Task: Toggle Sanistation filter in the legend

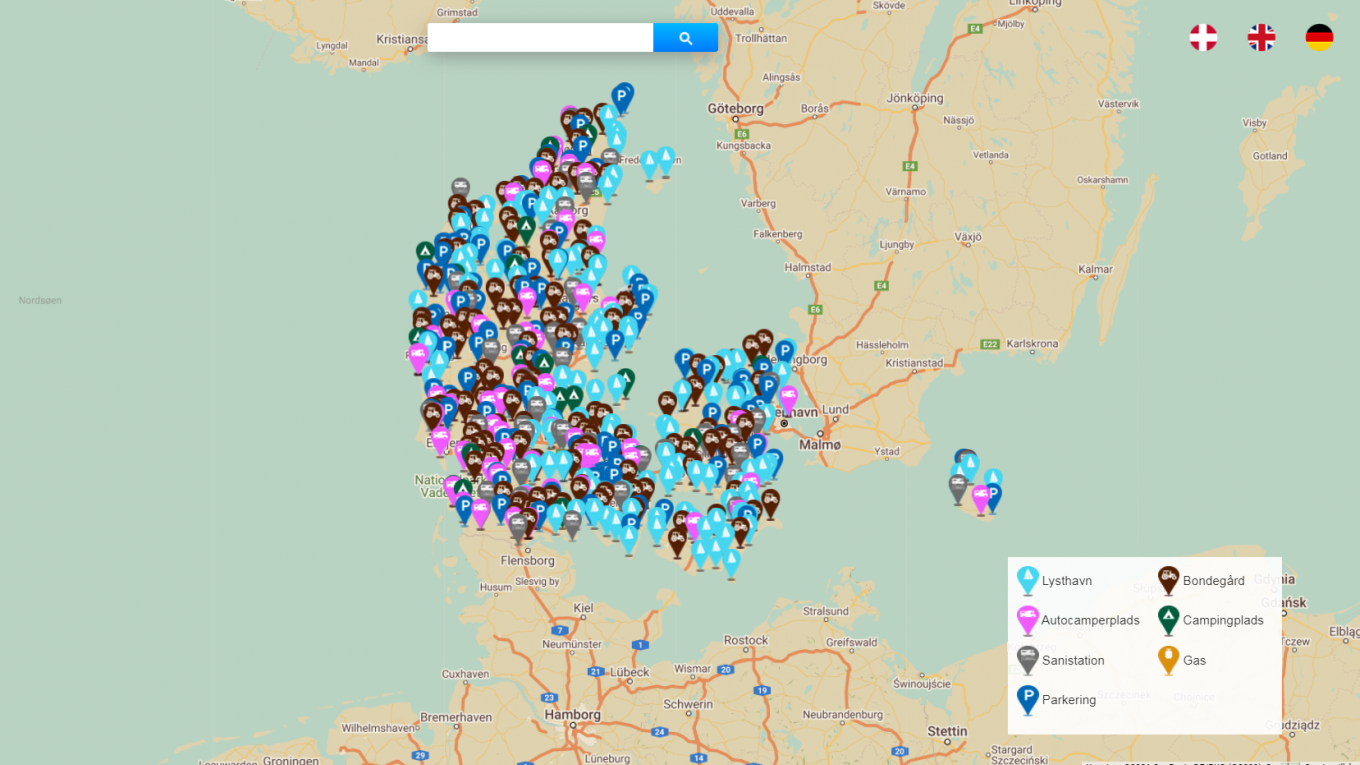Action: click(x=1072, y=660)
